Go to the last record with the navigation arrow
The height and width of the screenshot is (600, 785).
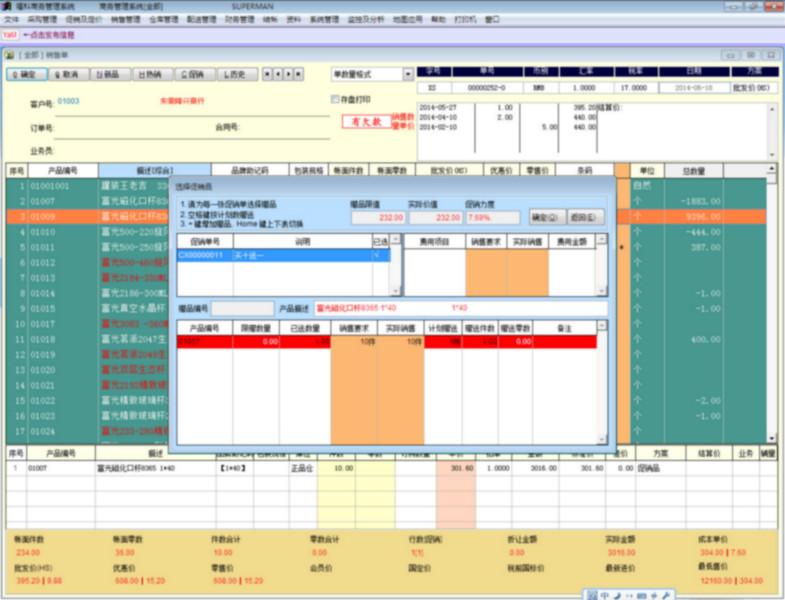click(x=299, y=74)
